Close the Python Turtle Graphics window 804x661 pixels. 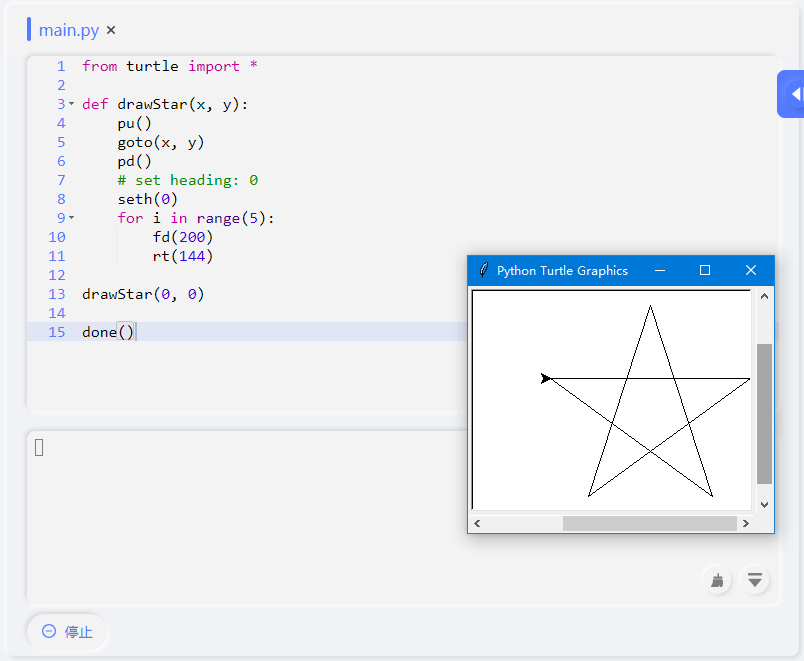coord(751,270)
